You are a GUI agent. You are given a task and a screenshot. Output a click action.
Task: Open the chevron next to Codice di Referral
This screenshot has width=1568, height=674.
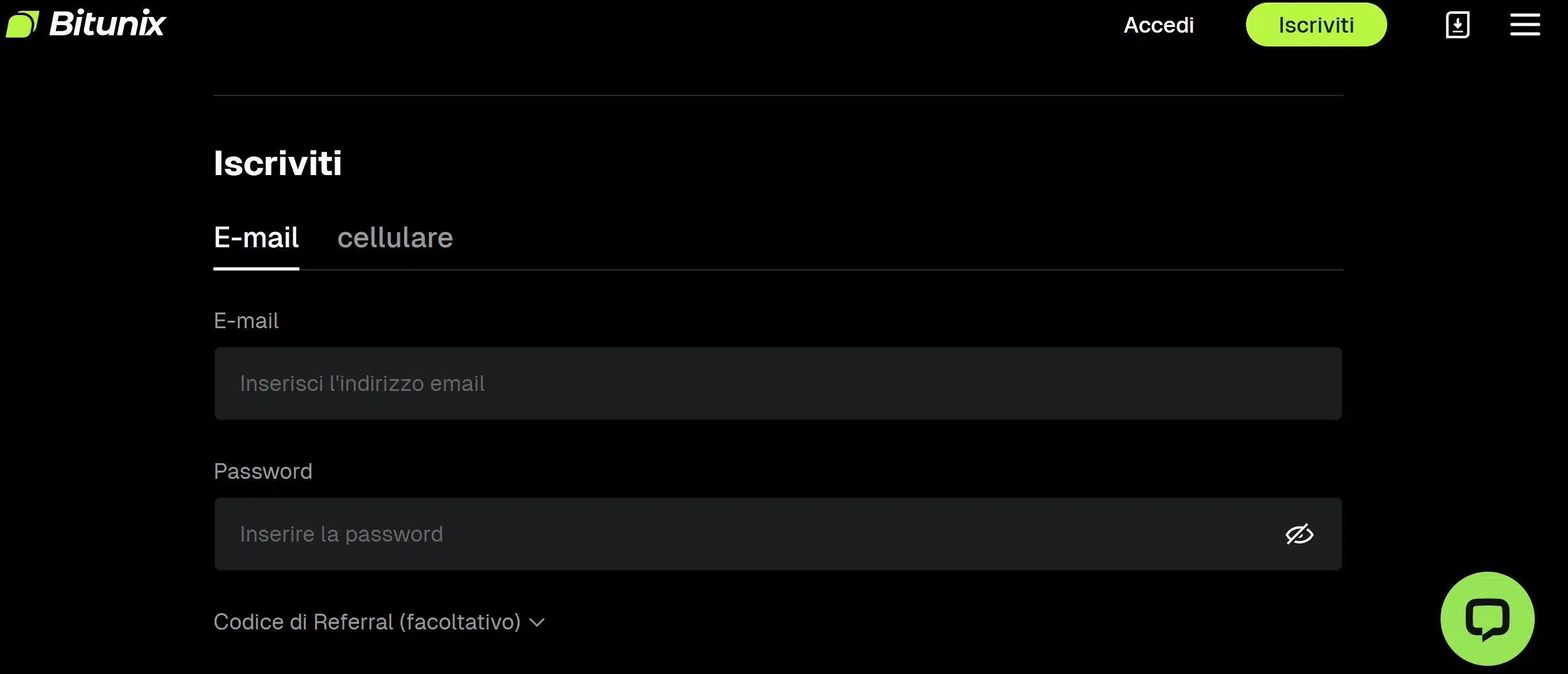537,622
